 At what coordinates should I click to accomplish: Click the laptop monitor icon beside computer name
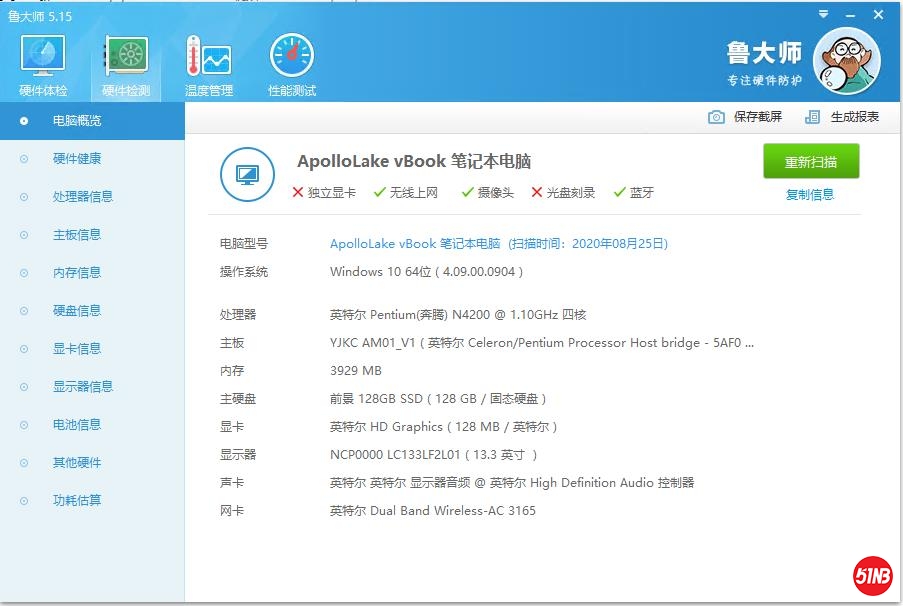(x=246, y=175)
